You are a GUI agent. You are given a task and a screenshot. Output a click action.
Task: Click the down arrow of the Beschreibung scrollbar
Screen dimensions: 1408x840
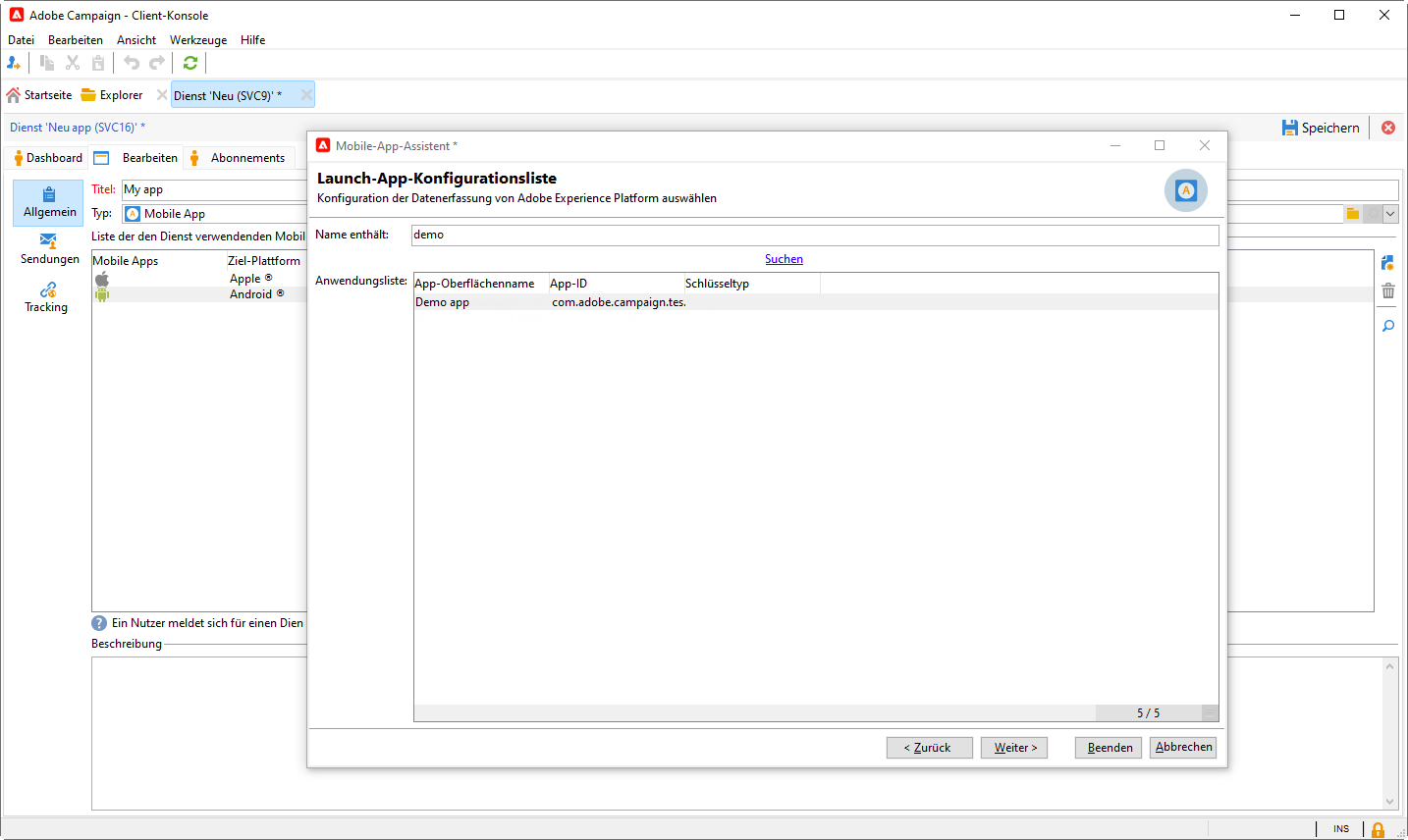pyautogui.click(x=1390, y=802)
